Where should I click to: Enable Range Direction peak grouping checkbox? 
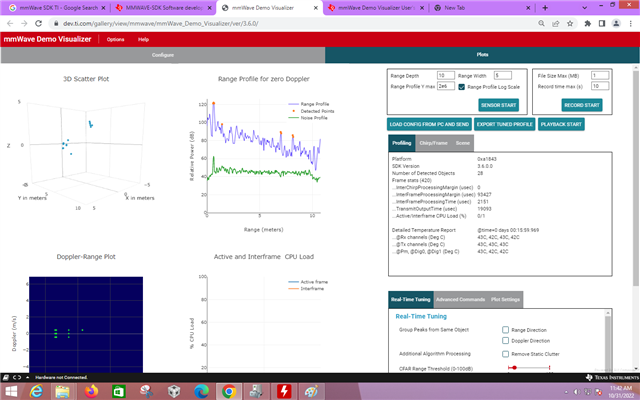coord(505,329)
